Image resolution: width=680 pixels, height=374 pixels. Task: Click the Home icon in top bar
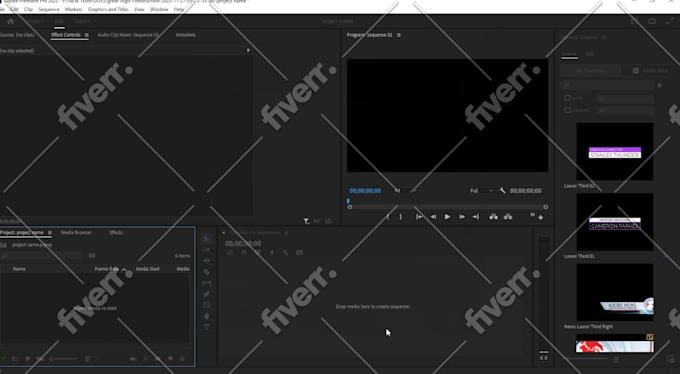tap(10, 21)
